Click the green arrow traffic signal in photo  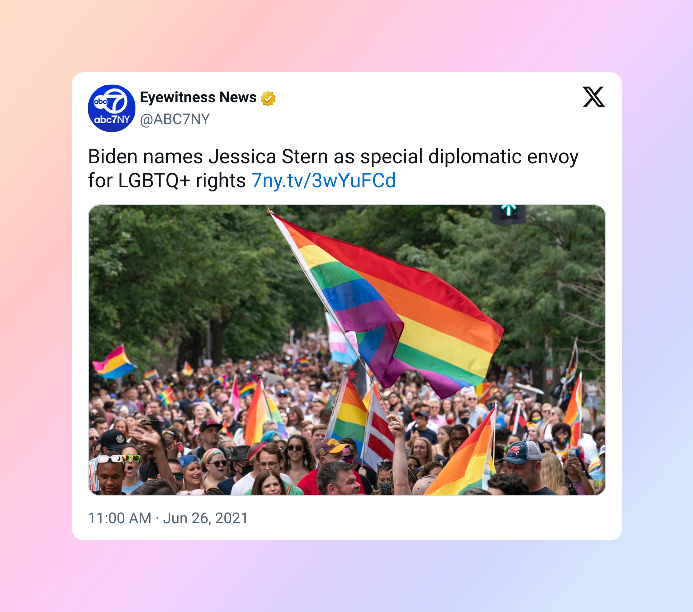coord(509,214)
